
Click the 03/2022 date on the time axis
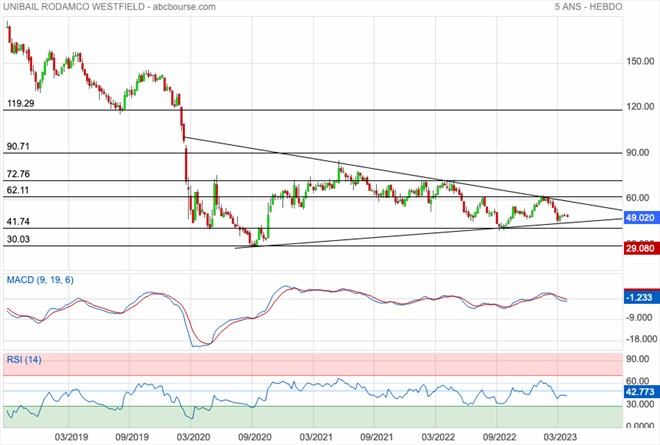point(438,437)
